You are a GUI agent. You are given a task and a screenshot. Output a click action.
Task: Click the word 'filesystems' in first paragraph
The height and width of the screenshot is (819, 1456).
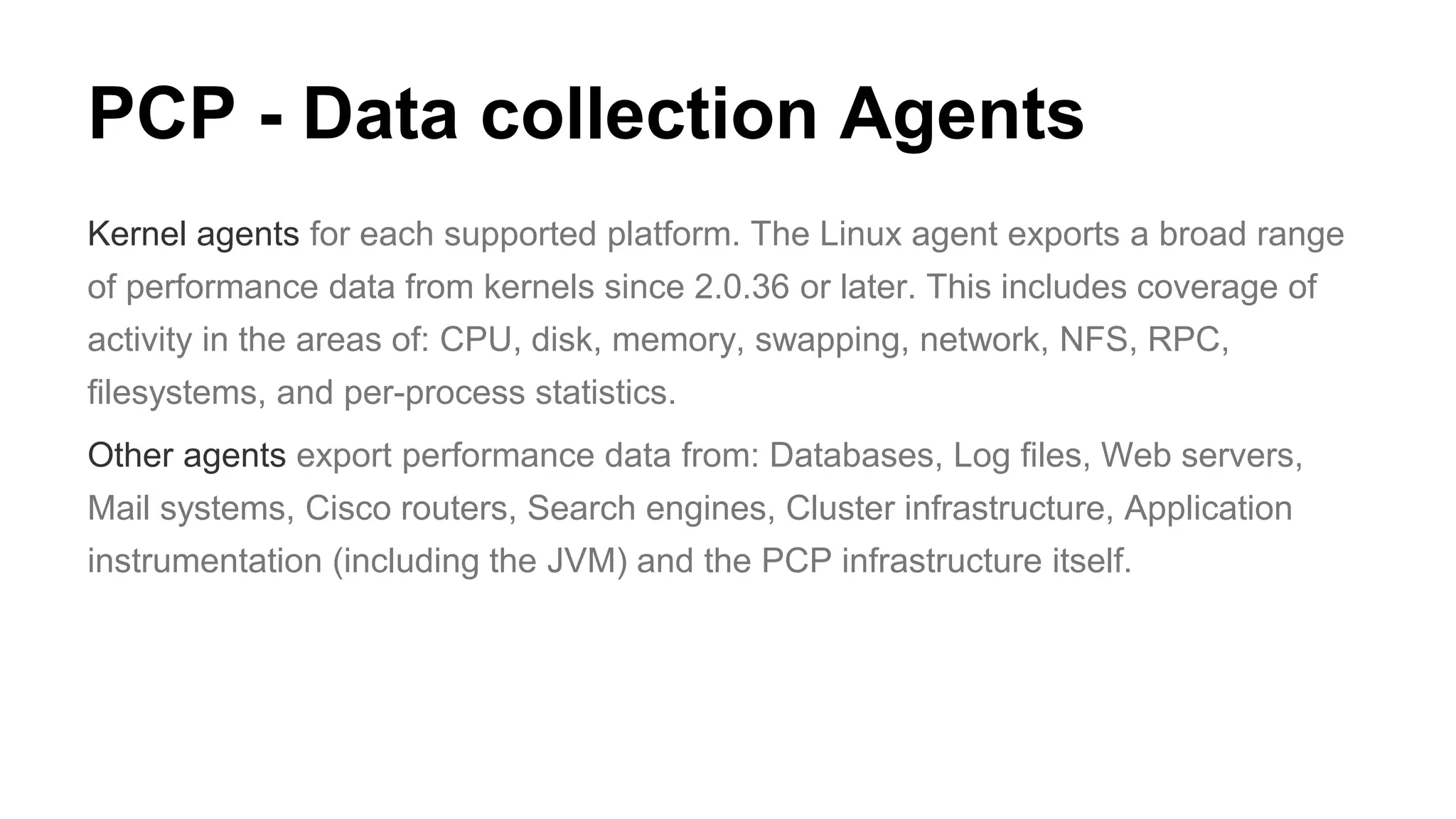[x=171, y=393]
